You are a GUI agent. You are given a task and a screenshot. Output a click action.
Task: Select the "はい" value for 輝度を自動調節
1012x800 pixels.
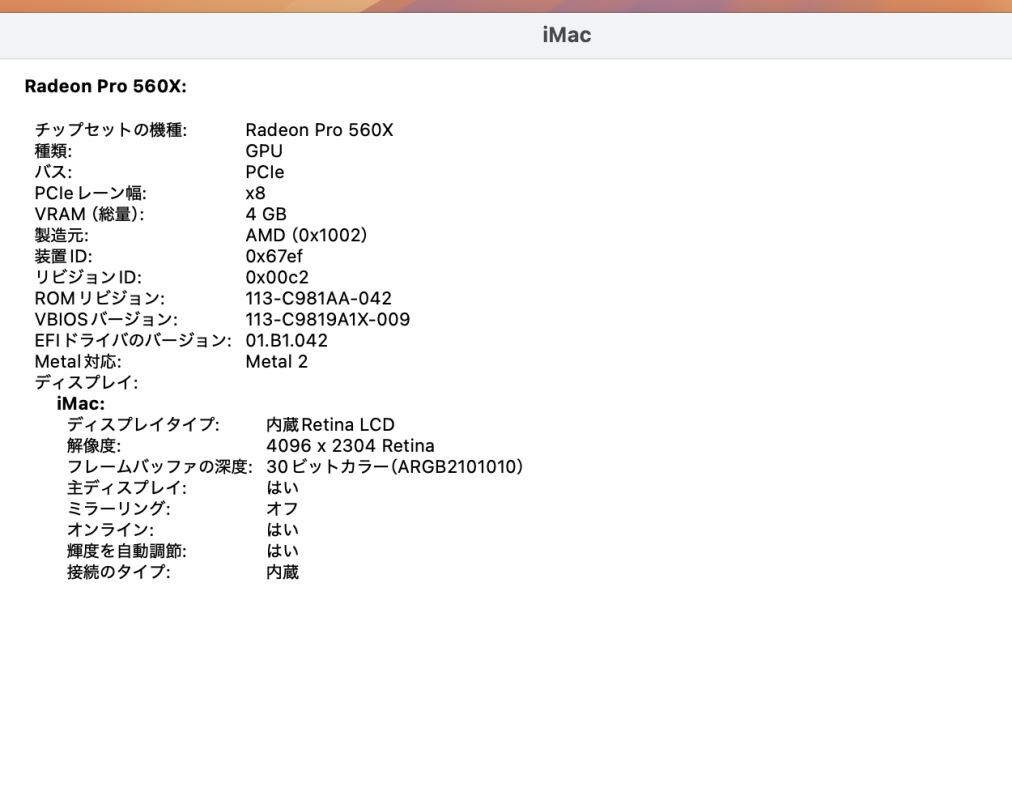pos(282,551)
